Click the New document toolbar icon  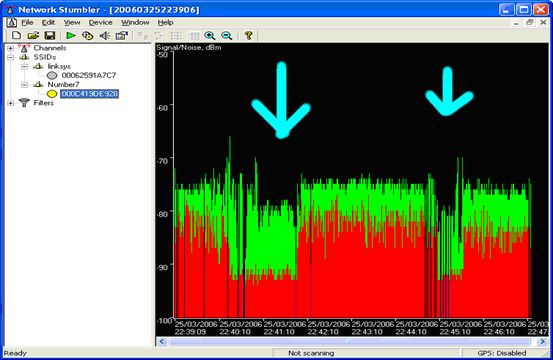tap(16, 35)
